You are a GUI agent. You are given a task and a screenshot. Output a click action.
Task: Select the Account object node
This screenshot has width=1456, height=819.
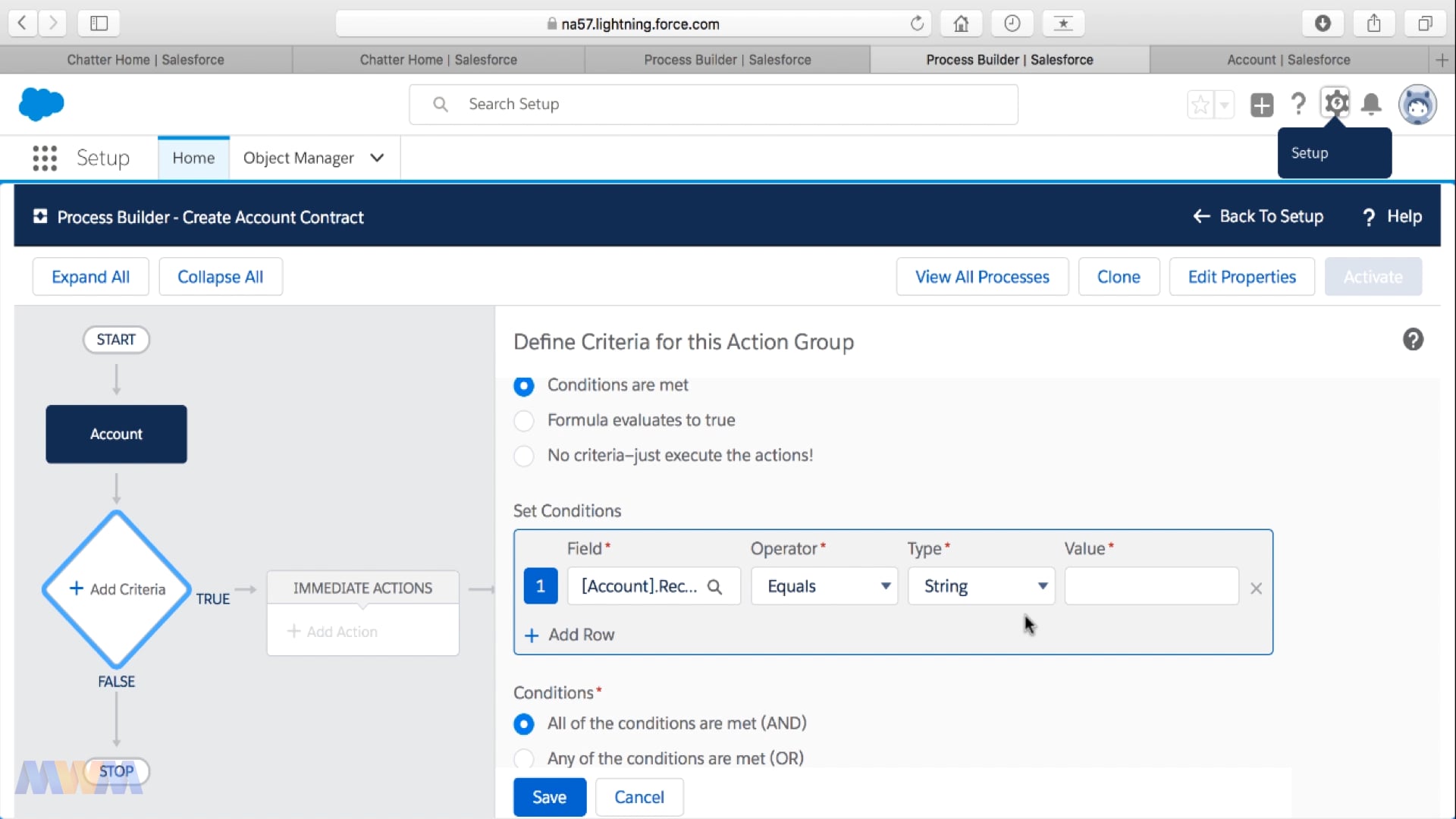coord(117,434)
